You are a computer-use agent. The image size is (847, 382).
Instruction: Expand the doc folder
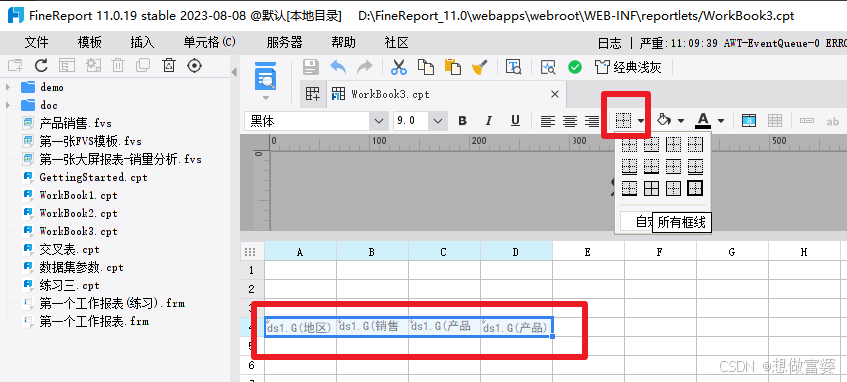coord(8,105)
